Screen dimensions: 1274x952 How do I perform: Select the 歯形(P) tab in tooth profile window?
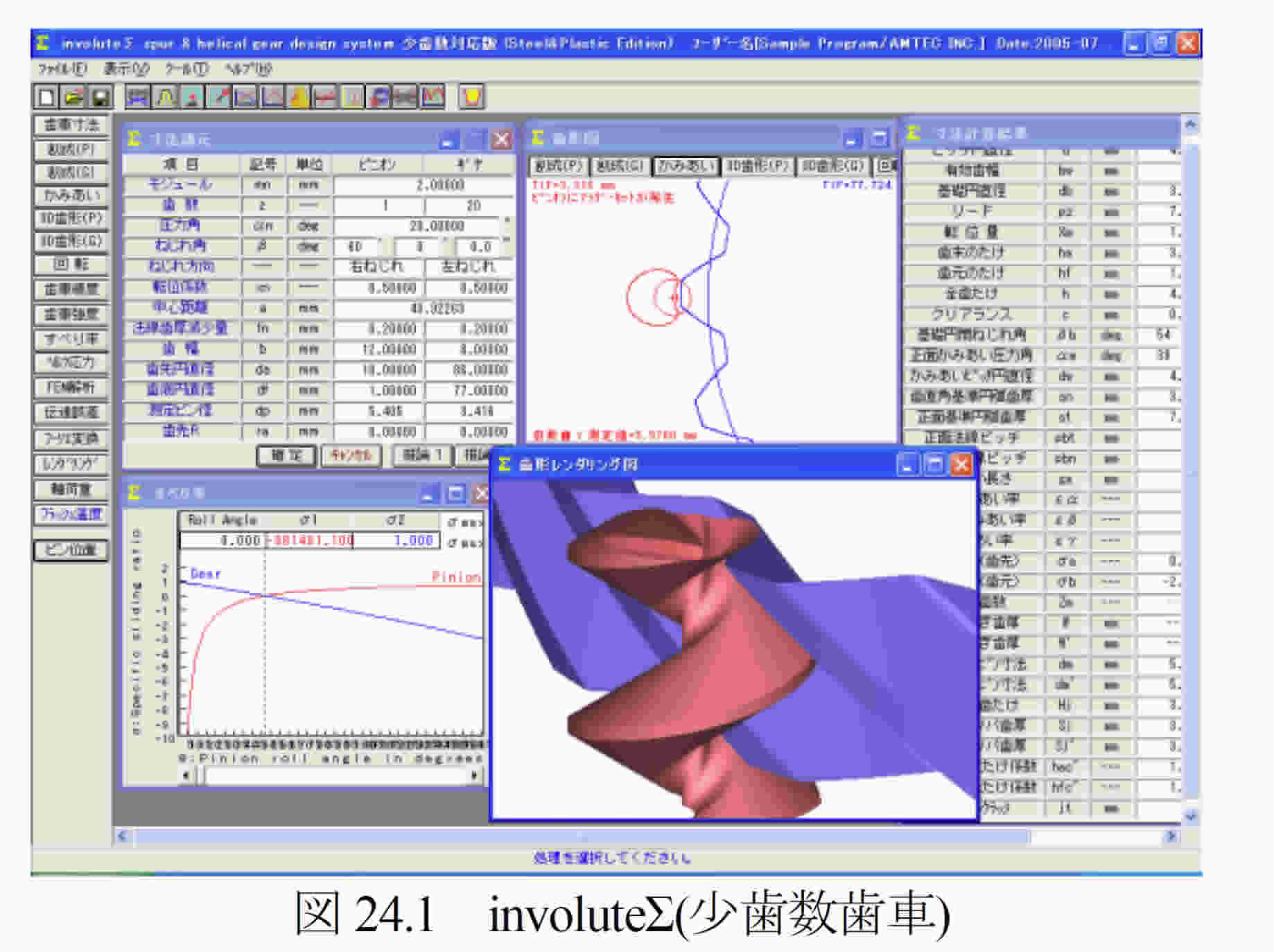click(559, 166)
